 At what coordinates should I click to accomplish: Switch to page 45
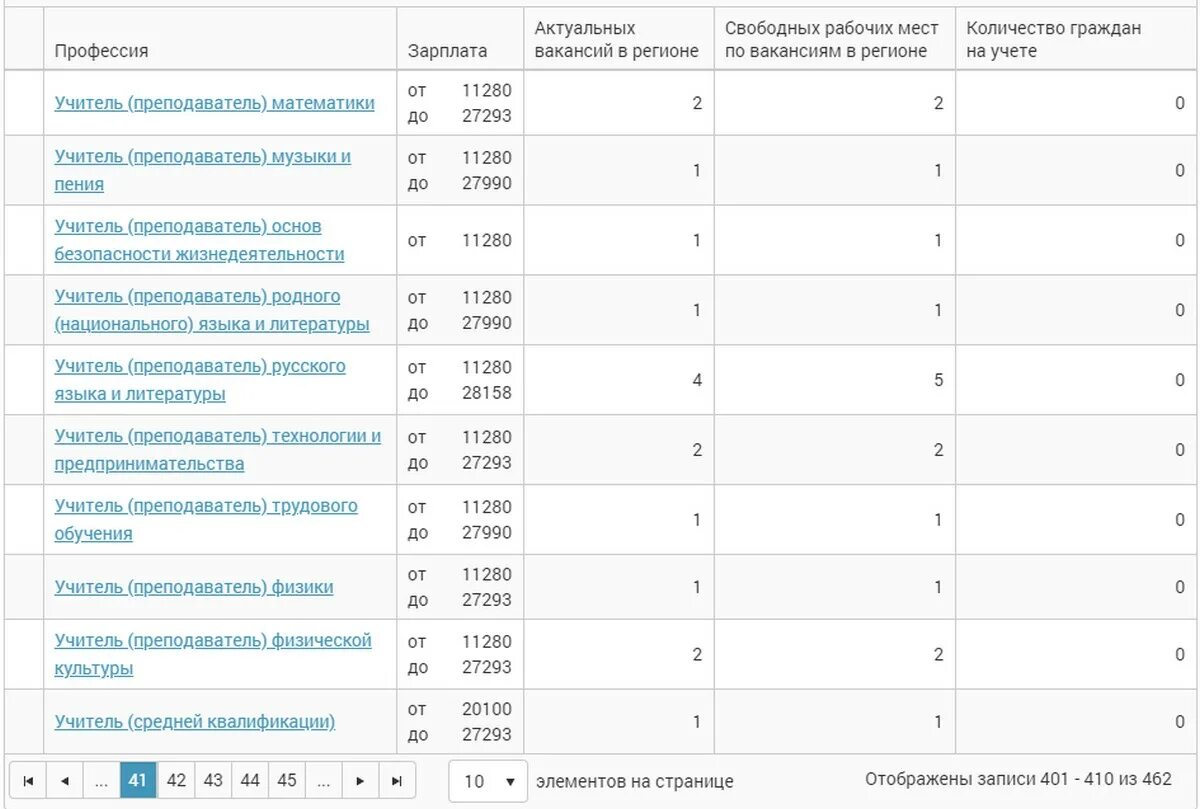[x=287, y=781]
